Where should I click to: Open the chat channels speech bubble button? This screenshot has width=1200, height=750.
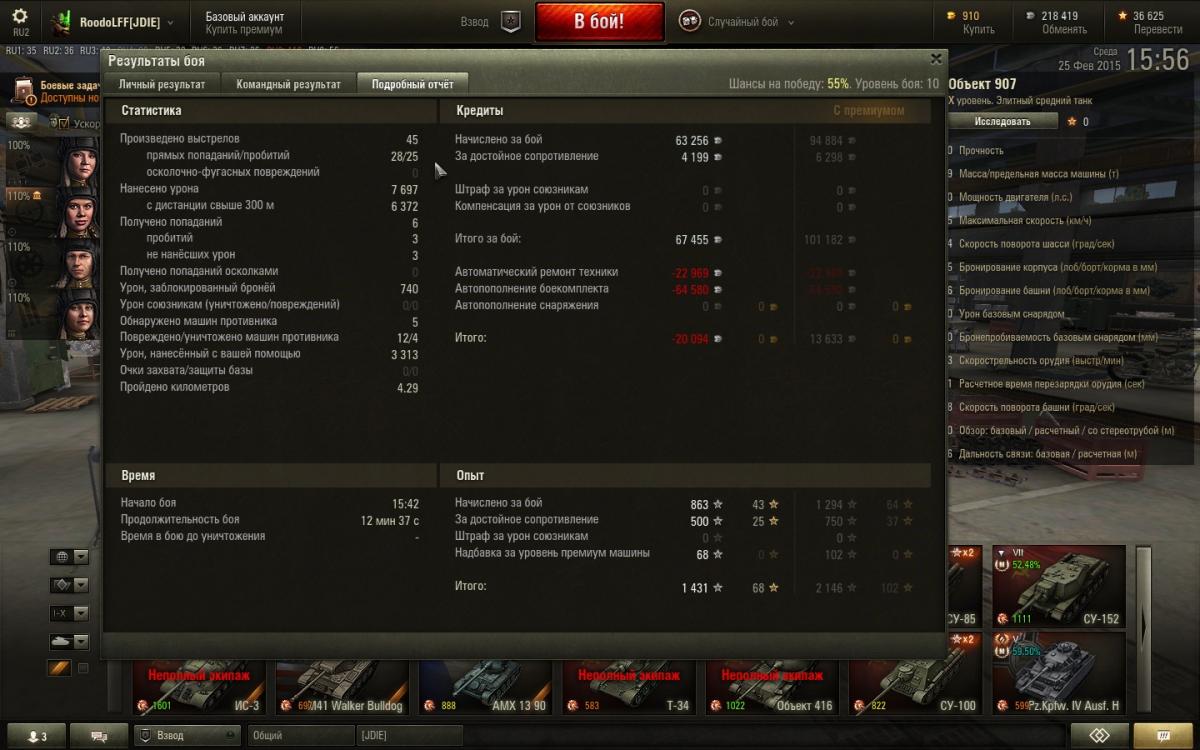99,736
